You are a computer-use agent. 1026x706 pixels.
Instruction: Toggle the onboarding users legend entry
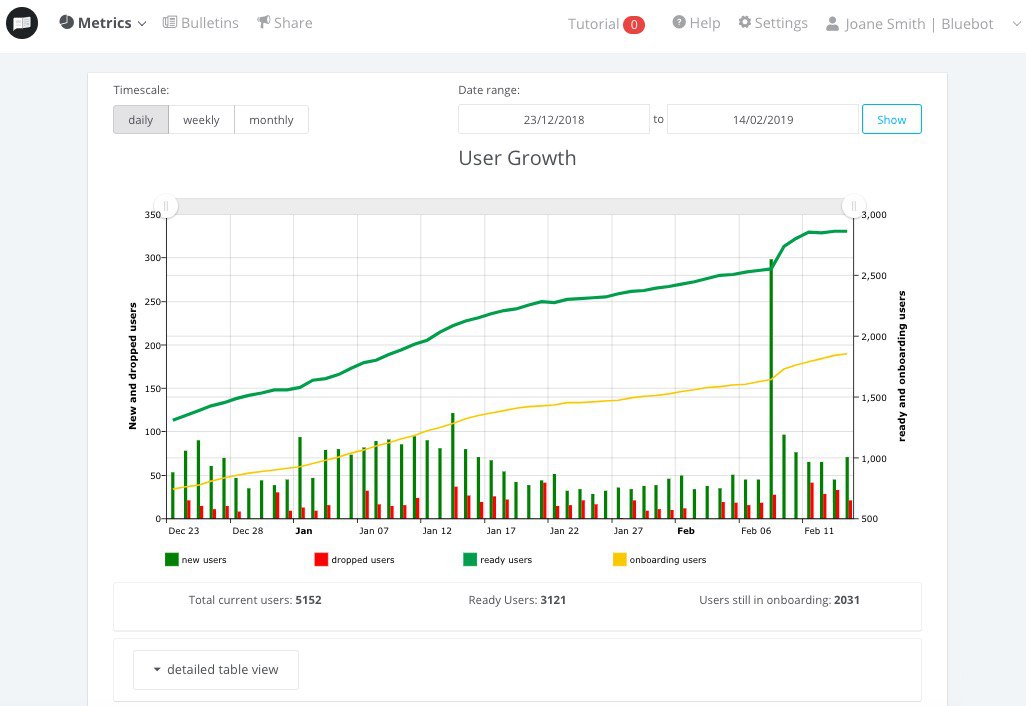(660, 559)
